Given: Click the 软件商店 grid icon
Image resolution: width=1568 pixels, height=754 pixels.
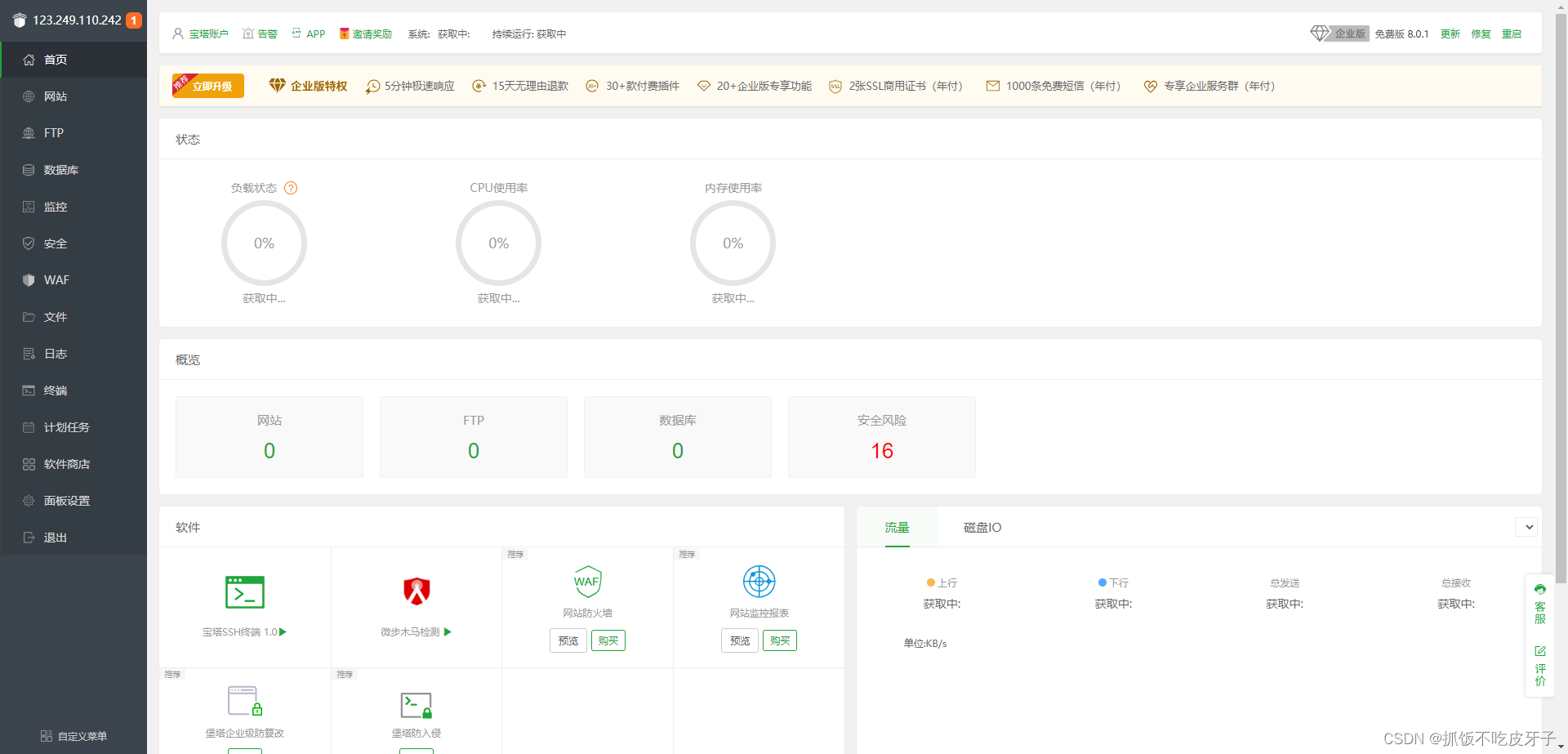Looking at the screenshot, I should tap(29, 464).
